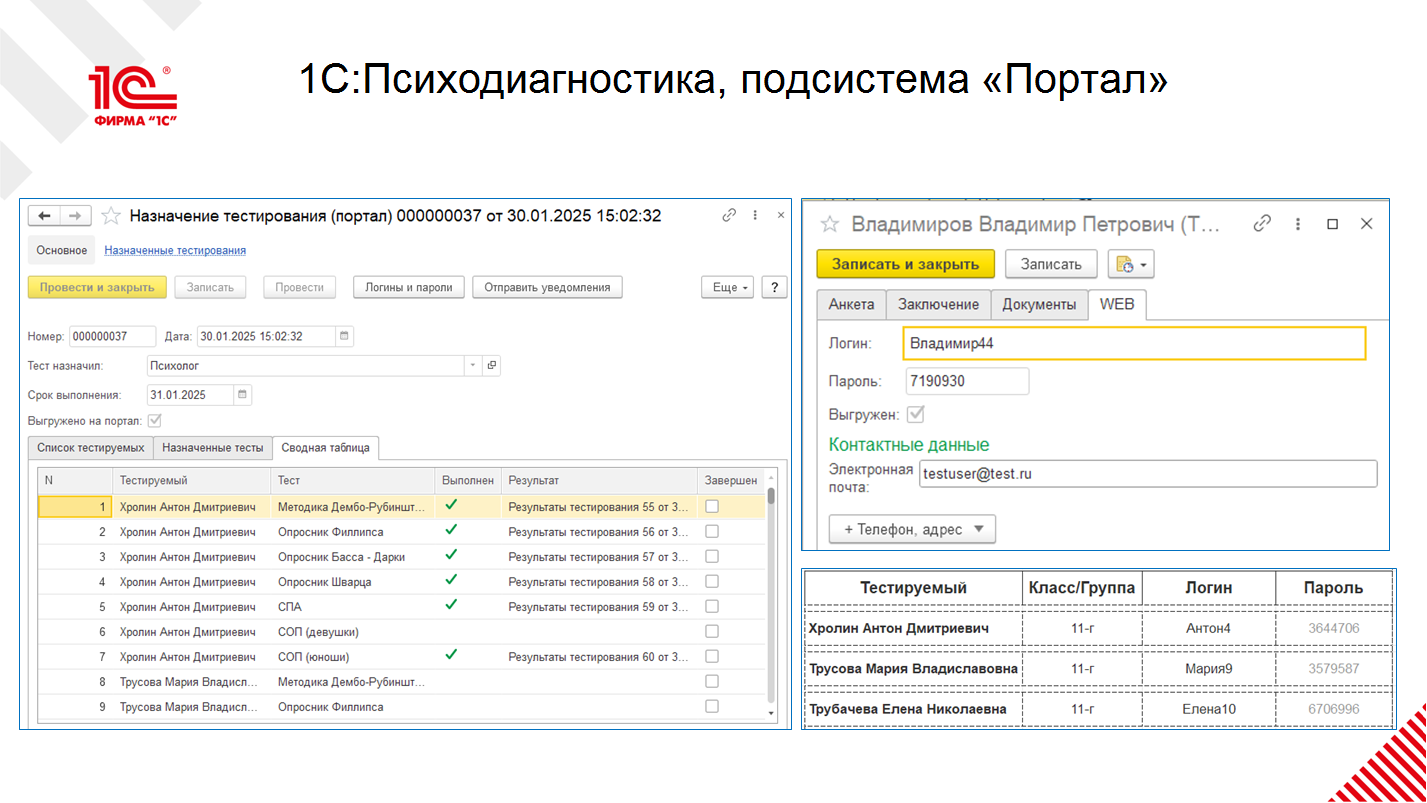Image resolution: width=1427 pixels, height=803 pixels.
Task: Click into the Пароль field 7190930
Action: coord(967,381)
